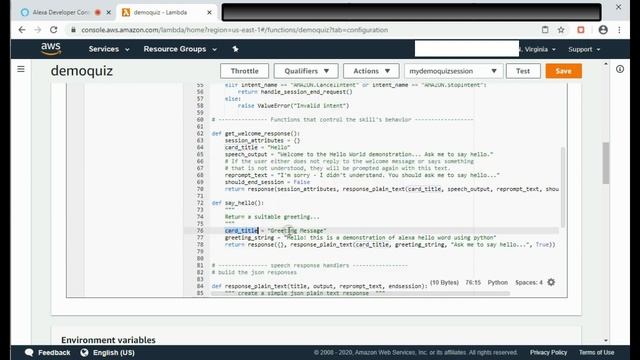Click the language globe icon
Viewport: 640px width, 360px height.
coord(84,353)
